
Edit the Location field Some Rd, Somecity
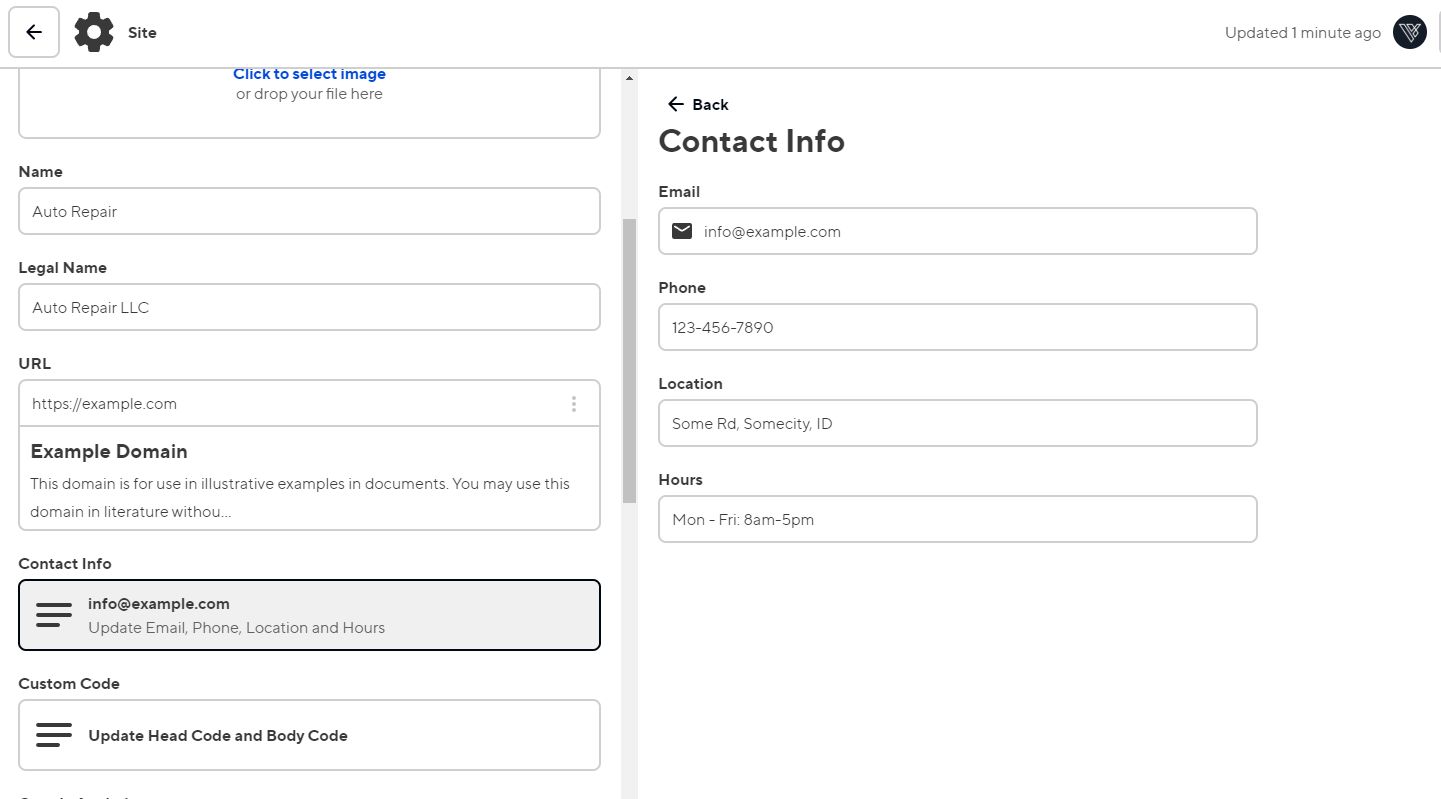(957, 423)
